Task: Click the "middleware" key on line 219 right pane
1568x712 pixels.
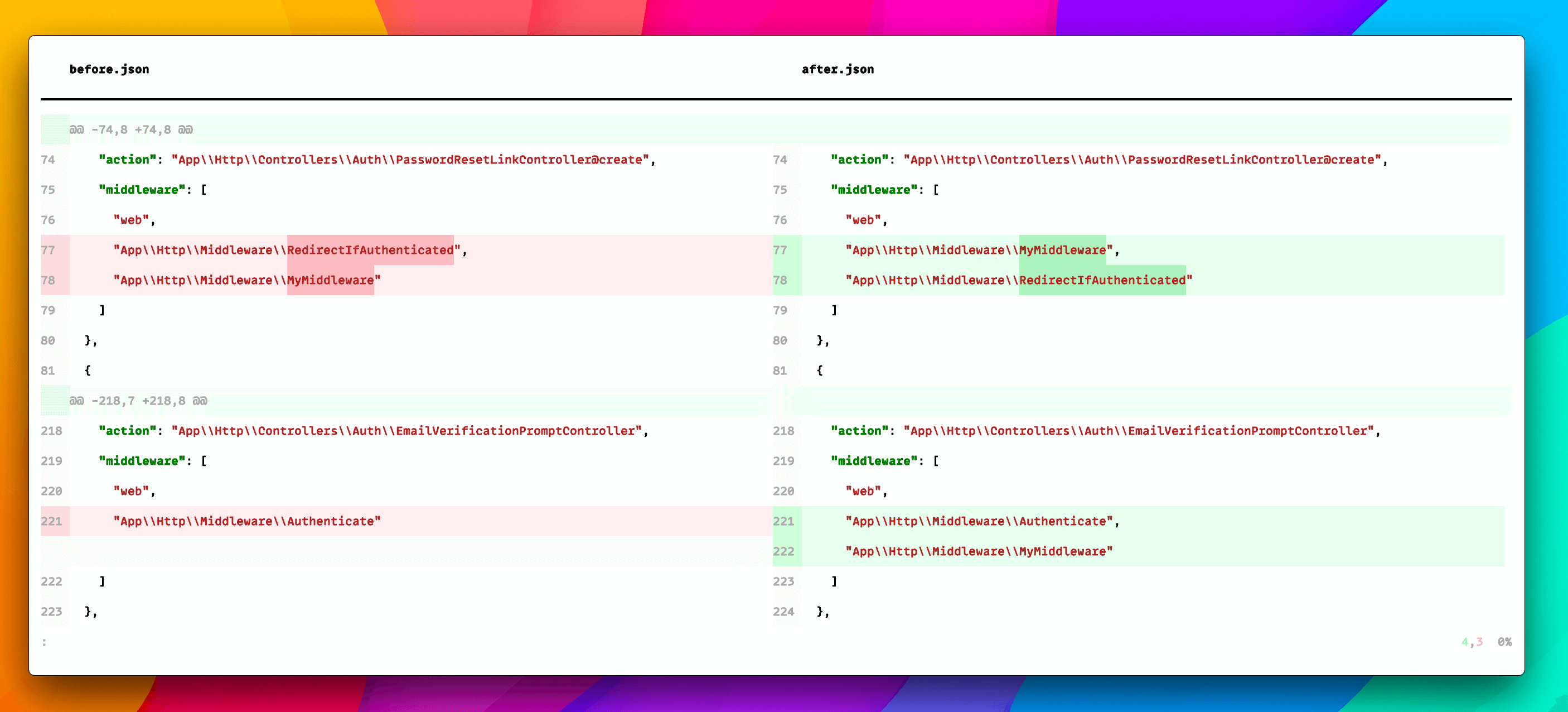Action: [873, 461]
